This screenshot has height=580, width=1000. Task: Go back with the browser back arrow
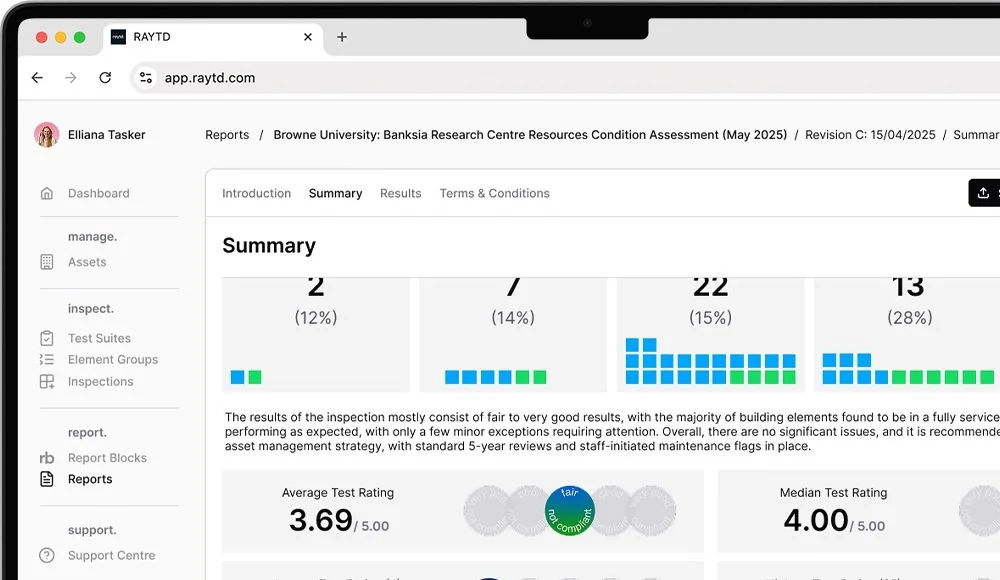click(x=37, y=78)
